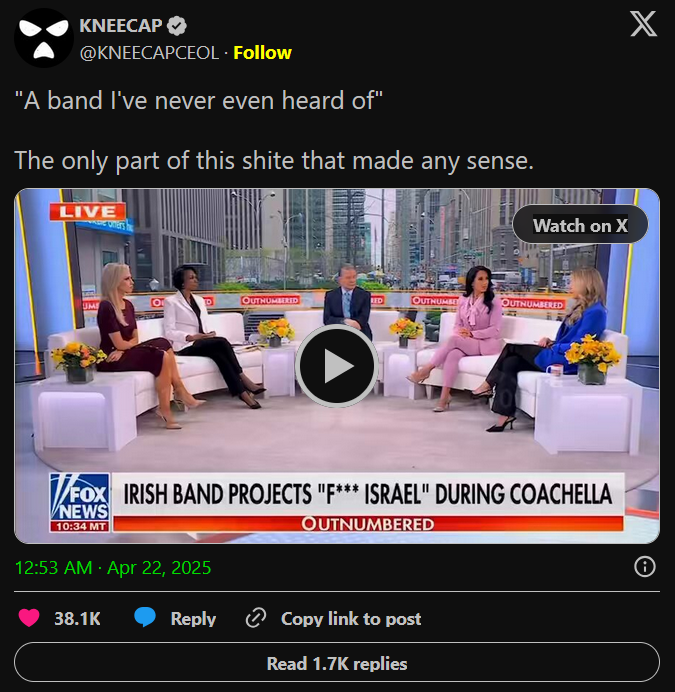The image size is (675, 692).
Task: Open the X logo in the corner
Action: point(643,24)
